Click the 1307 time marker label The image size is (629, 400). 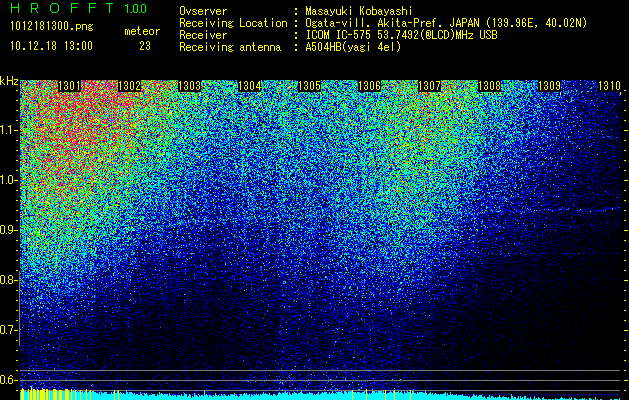[x=429, y=86]
